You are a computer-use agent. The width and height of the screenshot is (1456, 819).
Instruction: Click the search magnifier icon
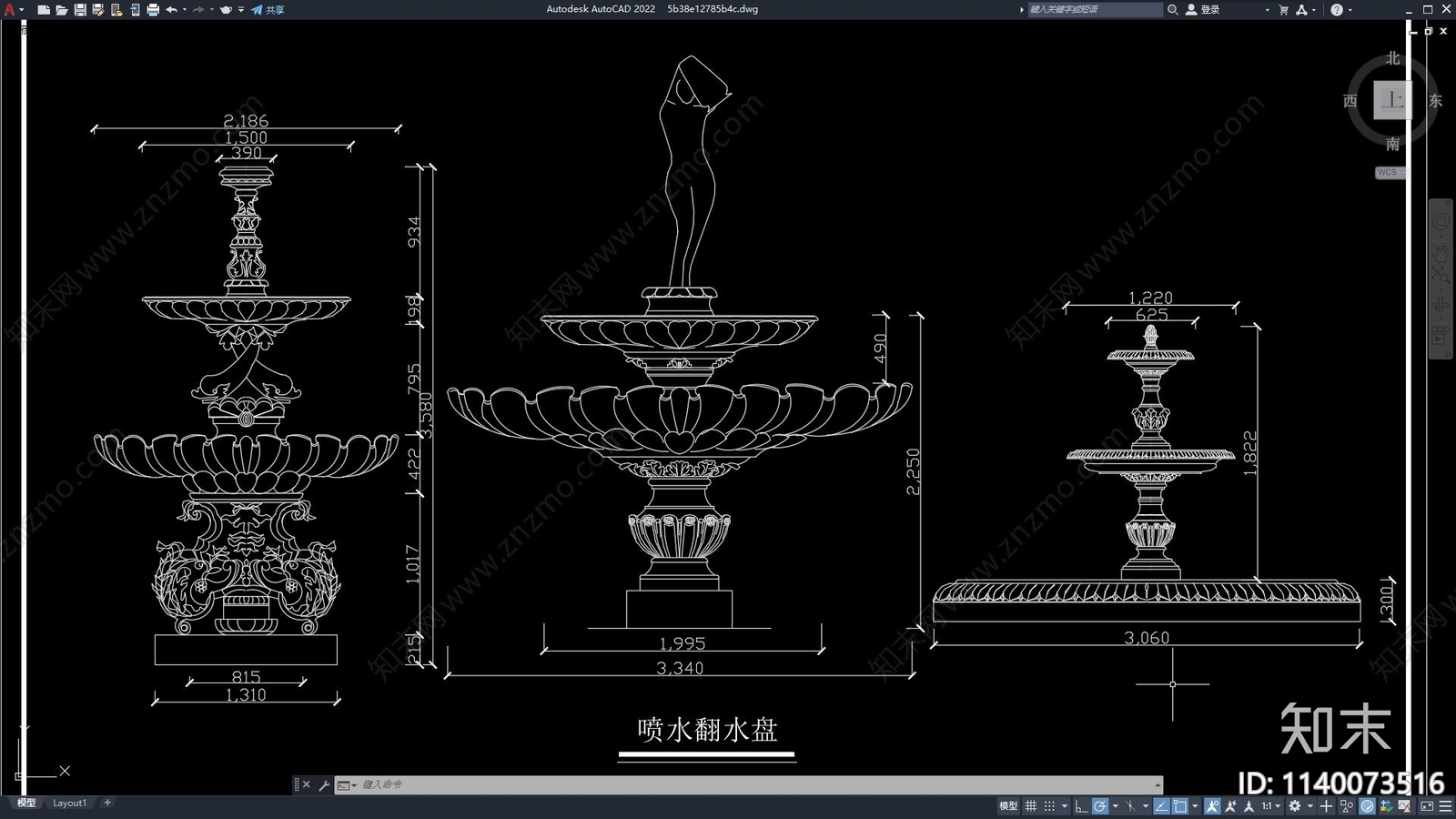click(x=1173, y=9)
